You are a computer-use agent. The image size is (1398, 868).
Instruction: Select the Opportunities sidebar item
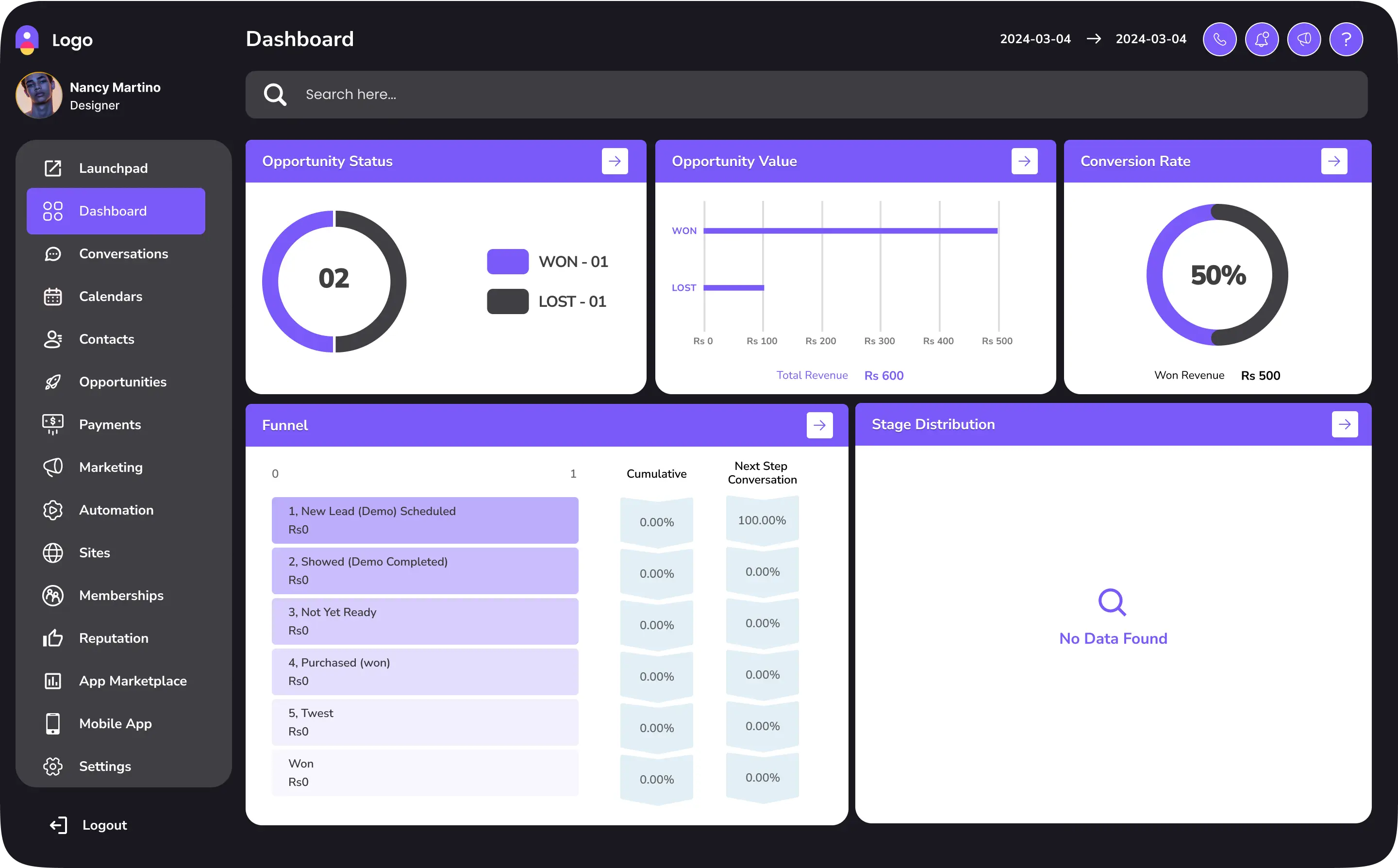tap(122, 382)
